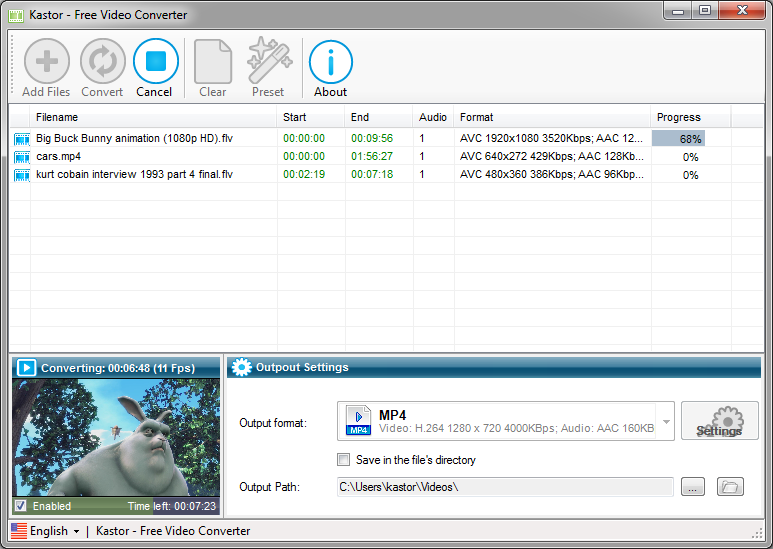Open the output format Settings button

click(719, 421)
